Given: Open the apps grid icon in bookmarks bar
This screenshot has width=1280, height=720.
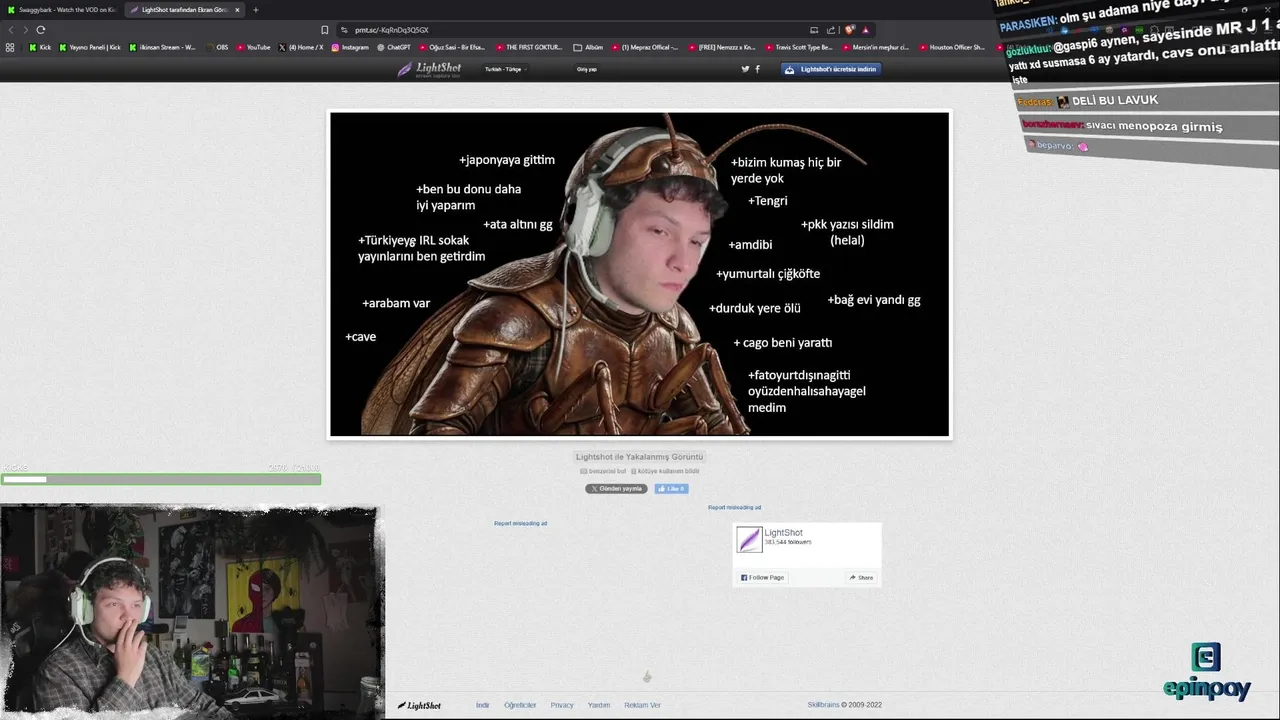Looking at the screenshot, I should point(10,47).
